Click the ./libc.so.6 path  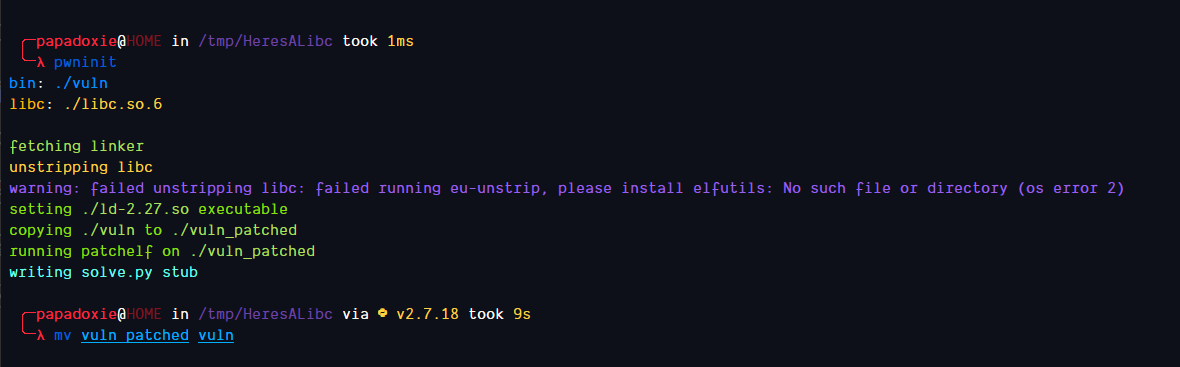[x=113, y=105]
